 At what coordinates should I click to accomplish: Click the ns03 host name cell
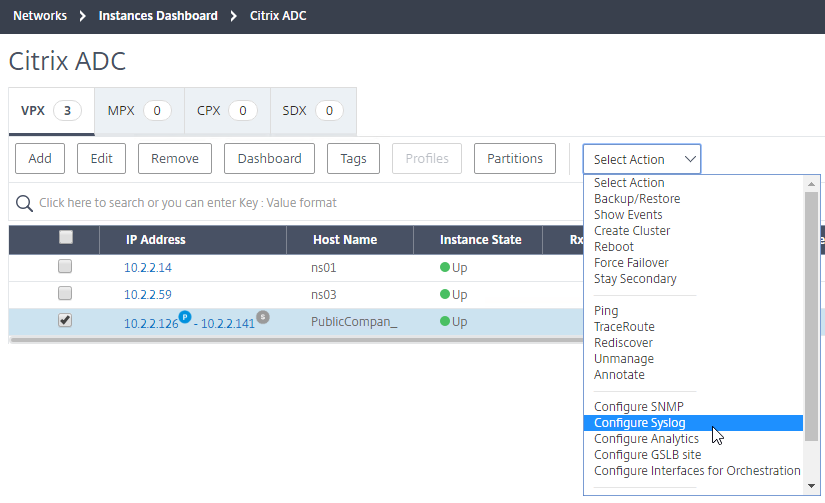[x=324, y=295]
